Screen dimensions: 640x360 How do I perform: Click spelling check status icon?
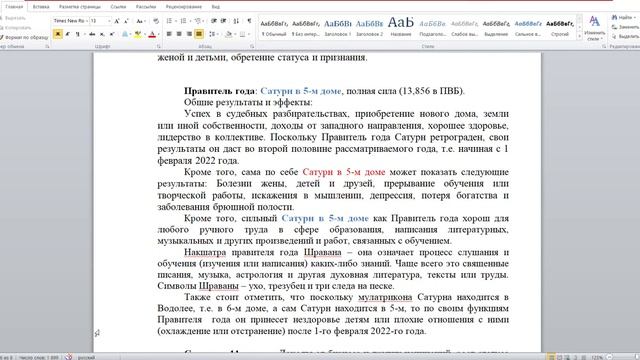click(69, 357)
